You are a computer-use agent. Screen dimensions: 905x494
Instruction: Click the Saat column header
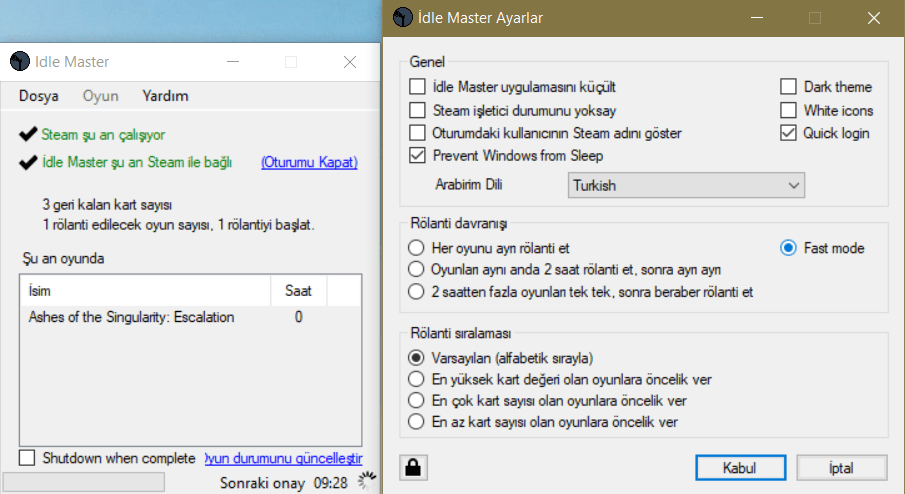click(298, 291)
